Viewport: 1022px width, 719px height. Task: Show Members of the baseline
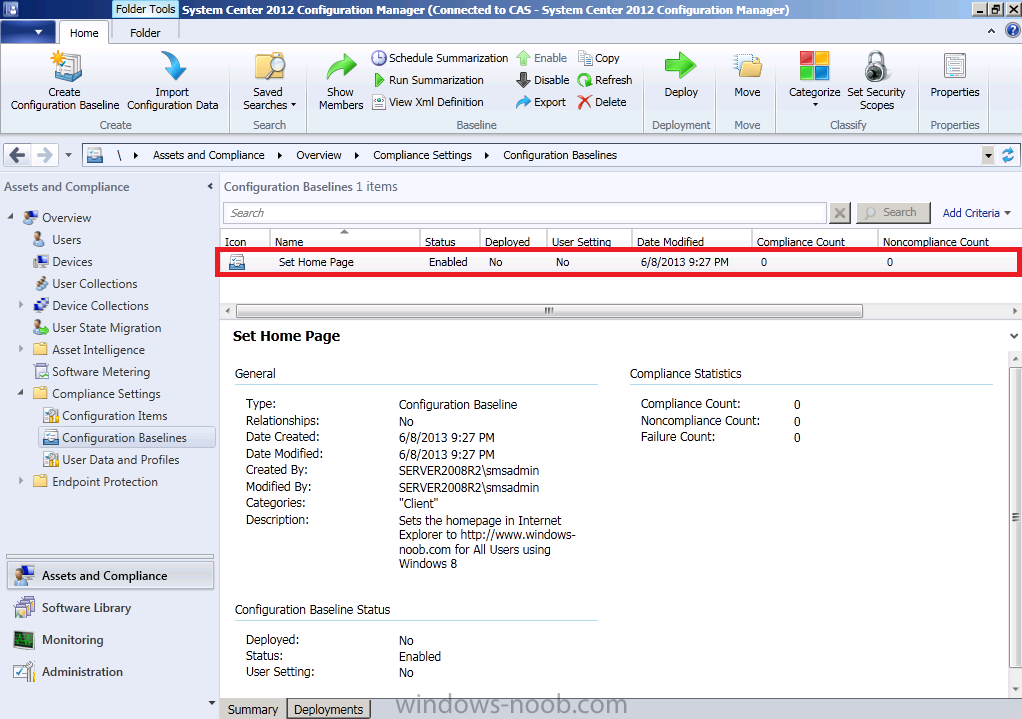point(341,81)
